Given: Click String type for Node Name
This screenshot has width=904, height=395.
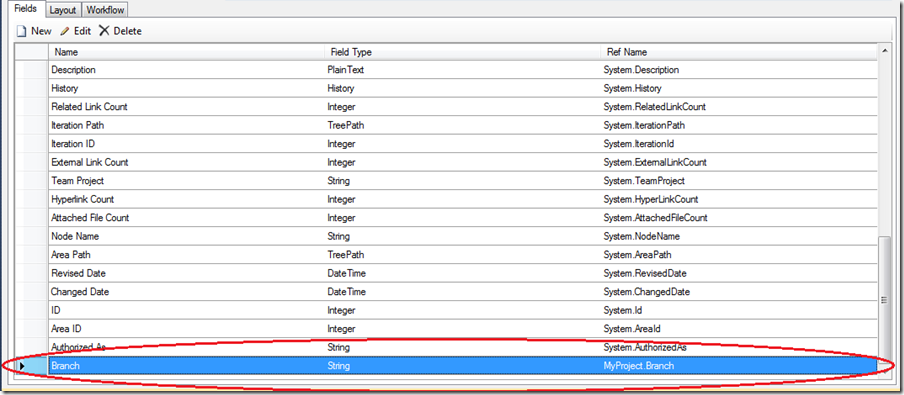Looking at the screenshot, I should [x=462, y=236].
